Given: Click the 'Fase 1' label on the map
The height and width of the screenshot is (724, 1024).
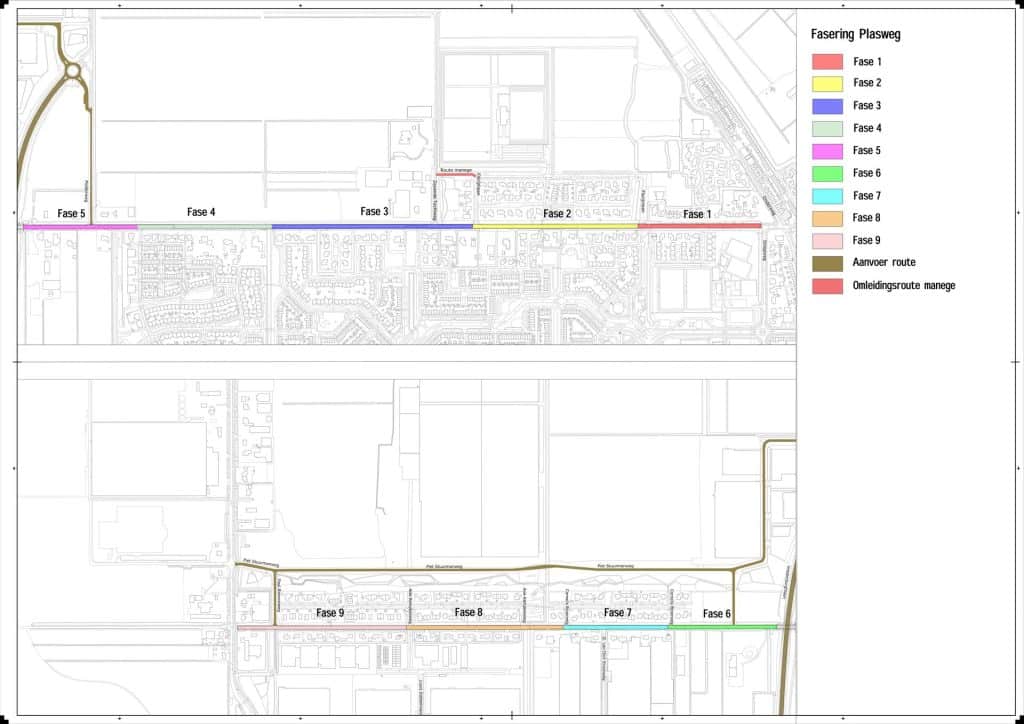Looking at the screenshot, I should pyautogui.click(x=697, y=214).
